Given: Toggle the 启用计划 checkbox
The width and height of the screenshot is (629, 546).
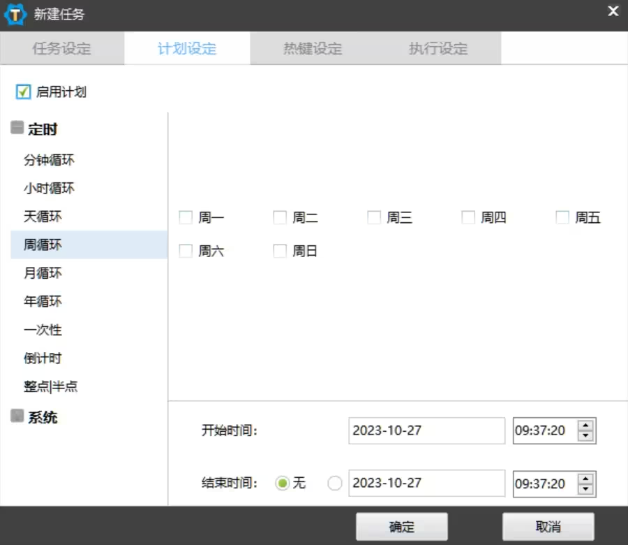Looking at the screenshot, I should pyautogui.click(x=24, y=92).
